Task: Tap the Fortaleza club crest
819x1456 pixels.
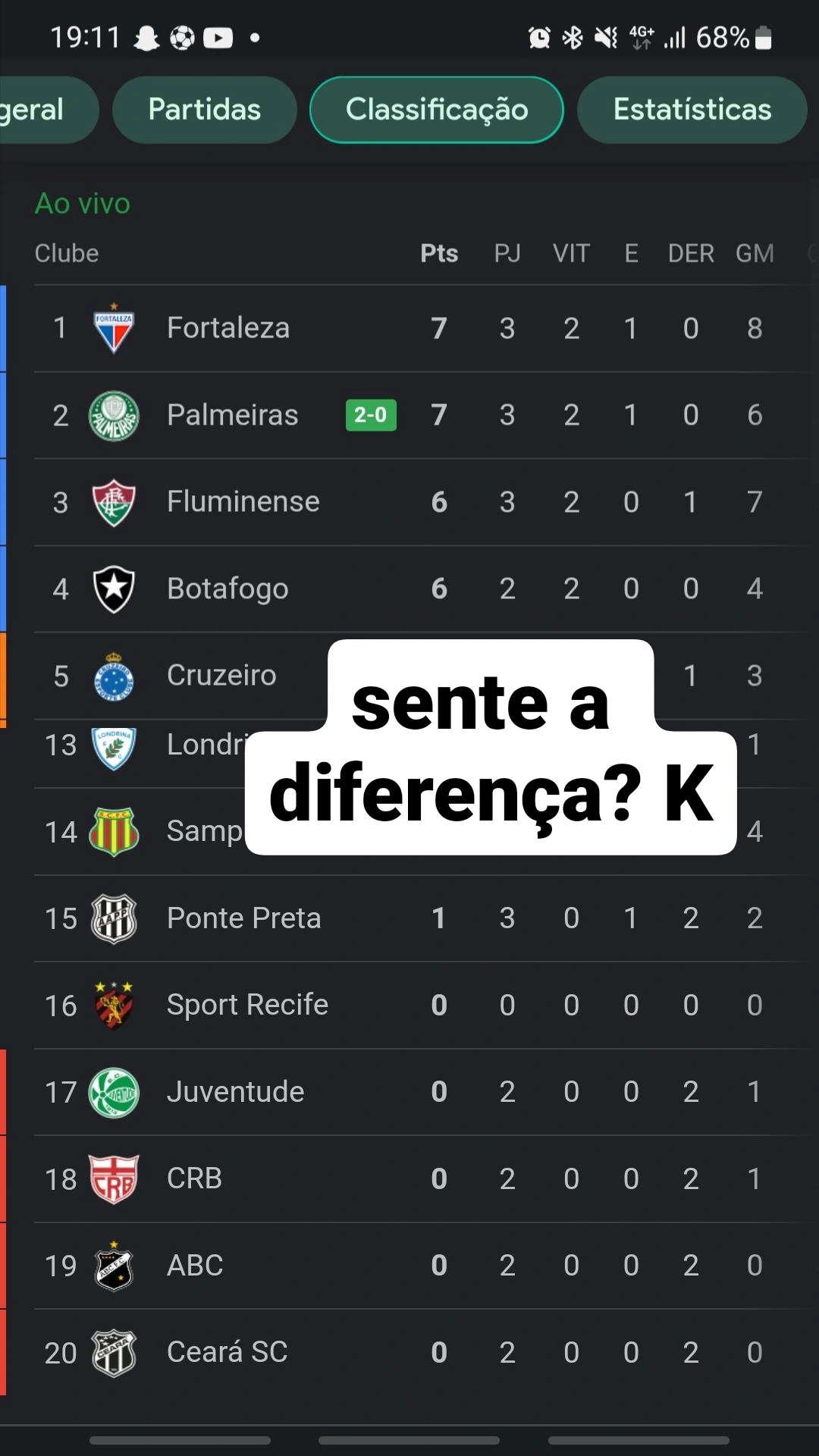Action: (x=114, y=329)
